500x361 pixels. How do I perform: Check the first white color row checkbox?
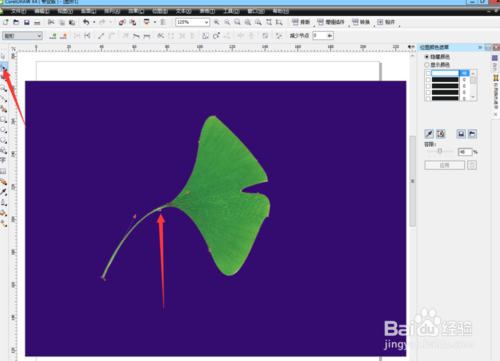pos(428,73)
